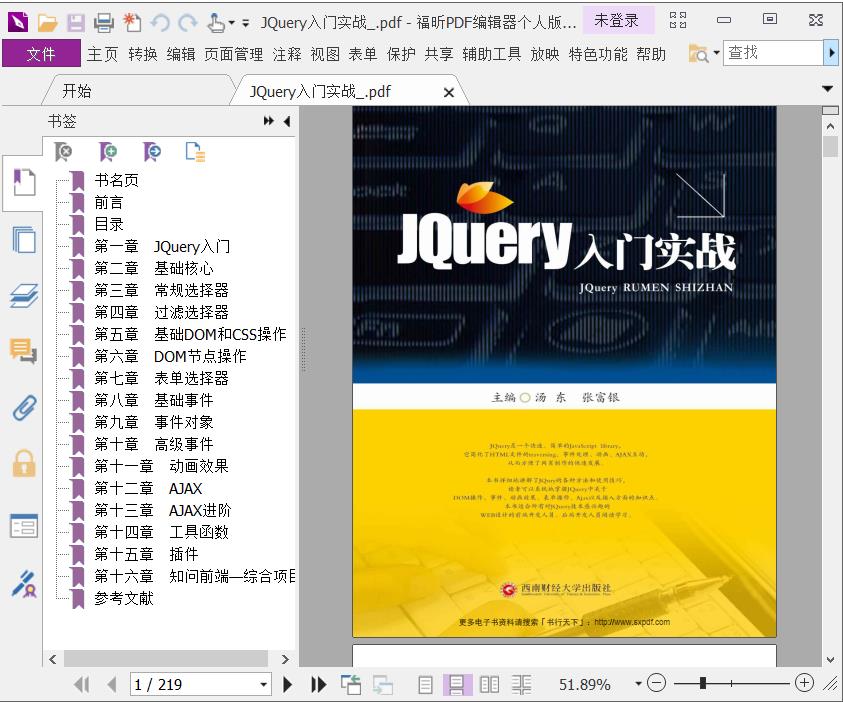Close the JQuery入门实战_.pdf tab
This screenshot has width=843, height=702.
click(449, 92)
